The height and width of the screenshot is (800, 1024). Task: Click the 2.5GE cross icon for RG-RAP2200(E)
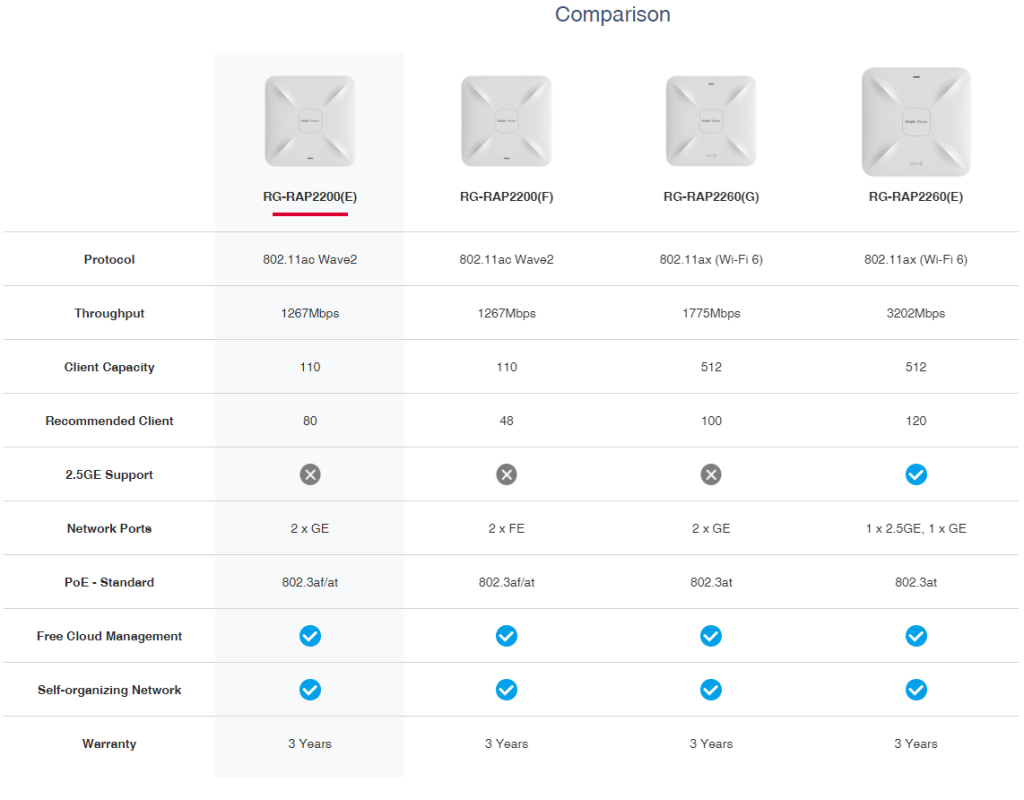[x=310, y=475]
